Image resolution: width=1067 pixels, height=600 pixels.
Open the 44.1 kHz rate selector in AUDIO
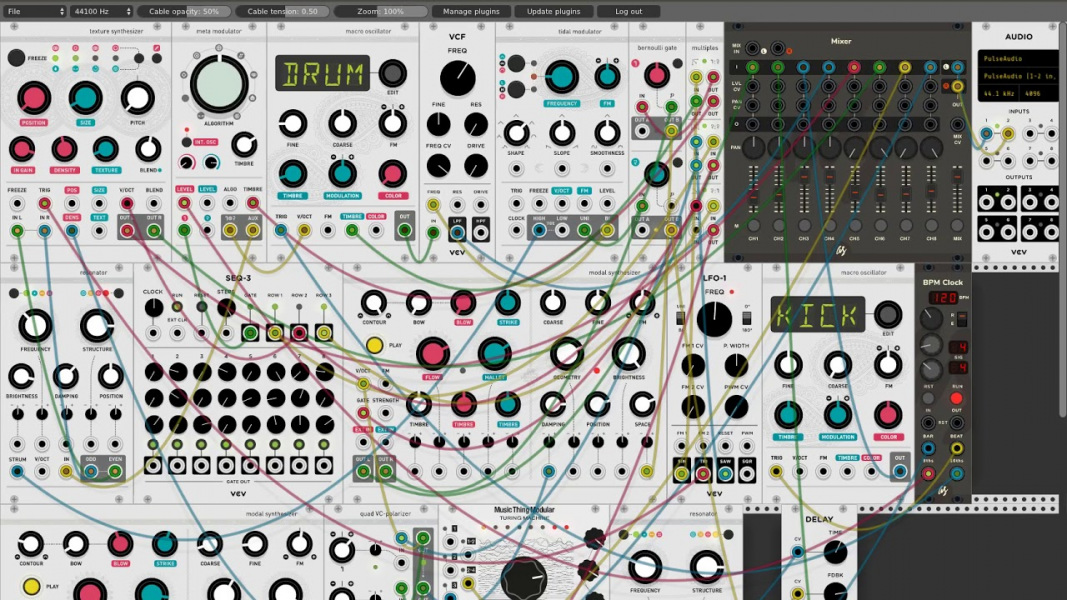(x=998, y=94)
